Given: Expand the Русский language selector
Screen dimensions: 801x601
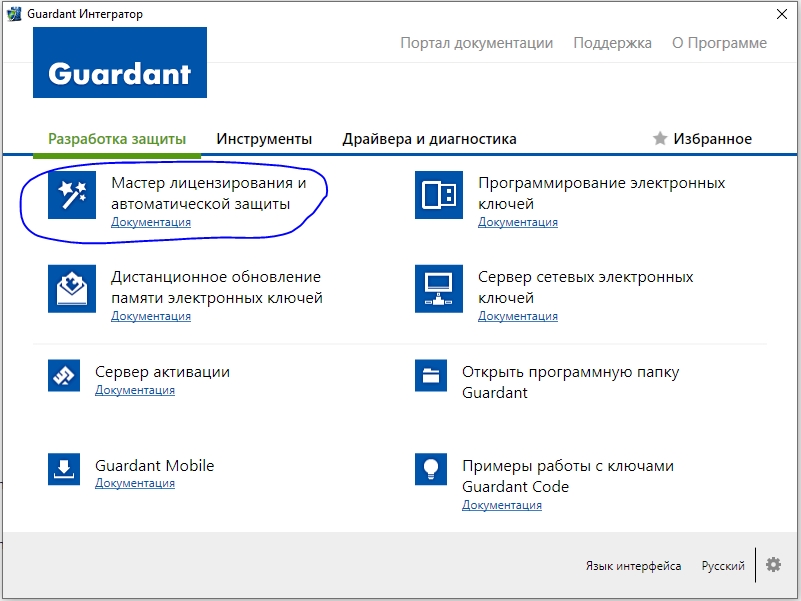Looking at the screenshot, I should (x=723, y=566).
